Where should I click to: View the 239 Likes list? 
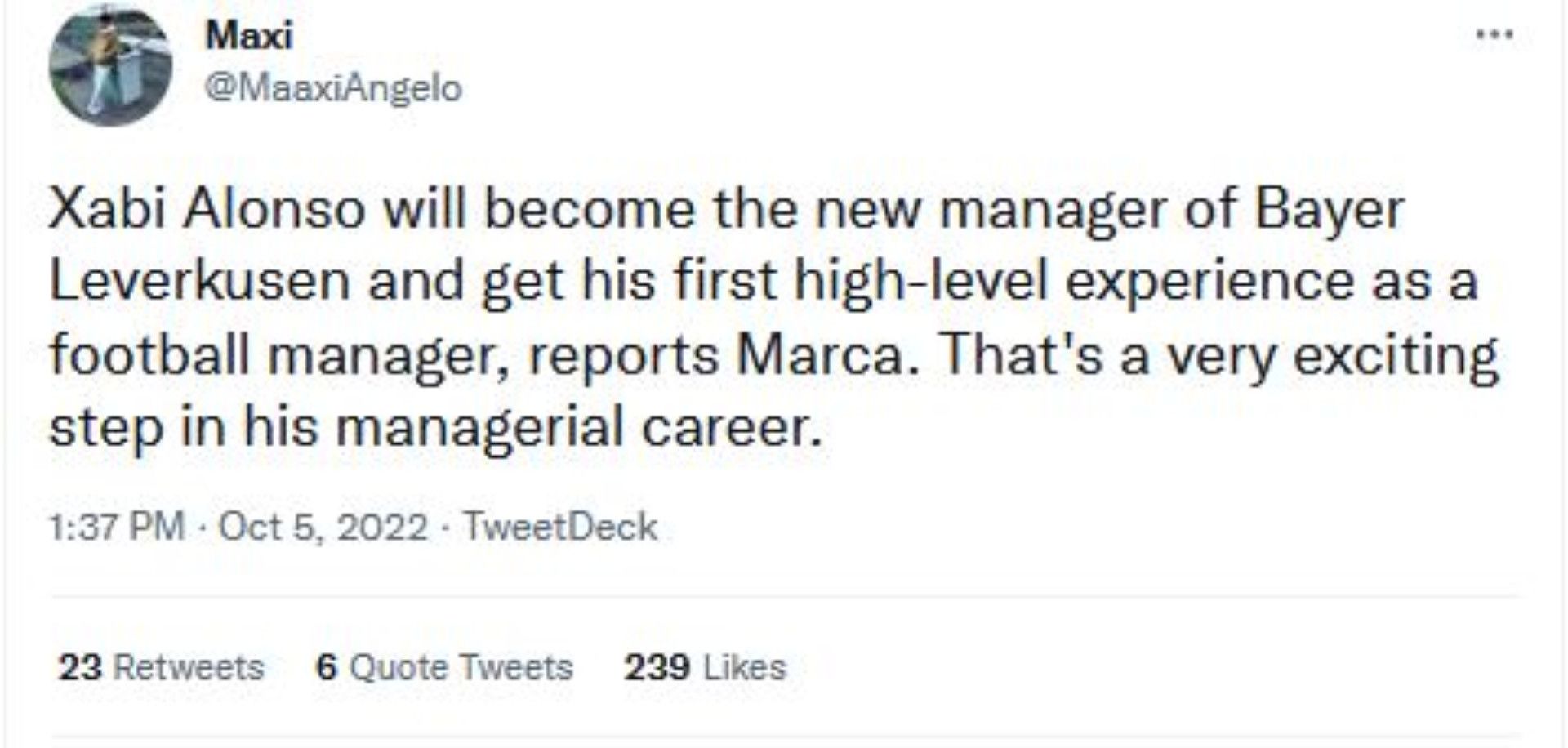pyautogui.click(x=705, y=668)
